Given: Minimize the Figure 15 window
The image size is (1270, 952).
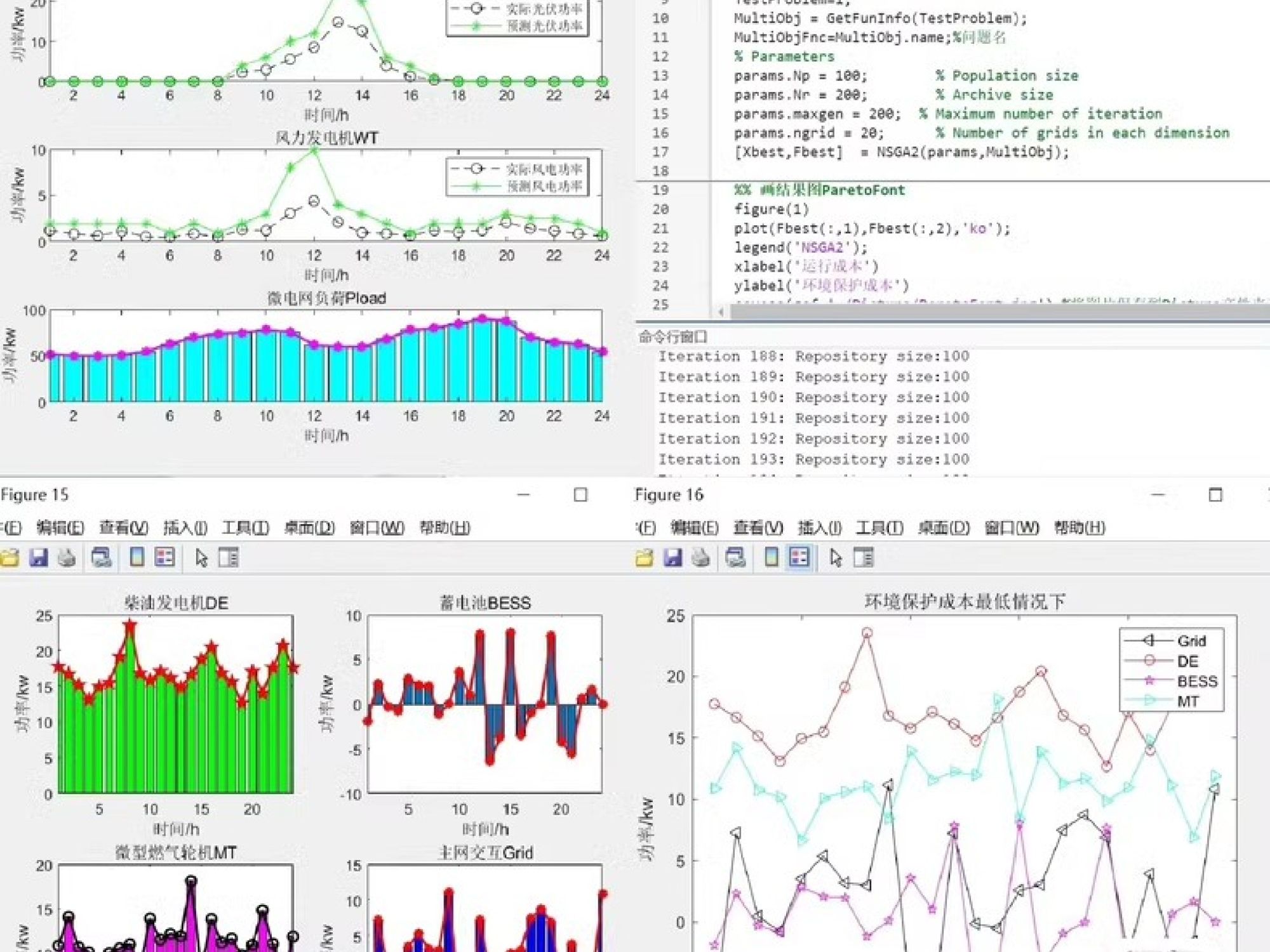Looking at the screenshot, I should tap(523, 494).
